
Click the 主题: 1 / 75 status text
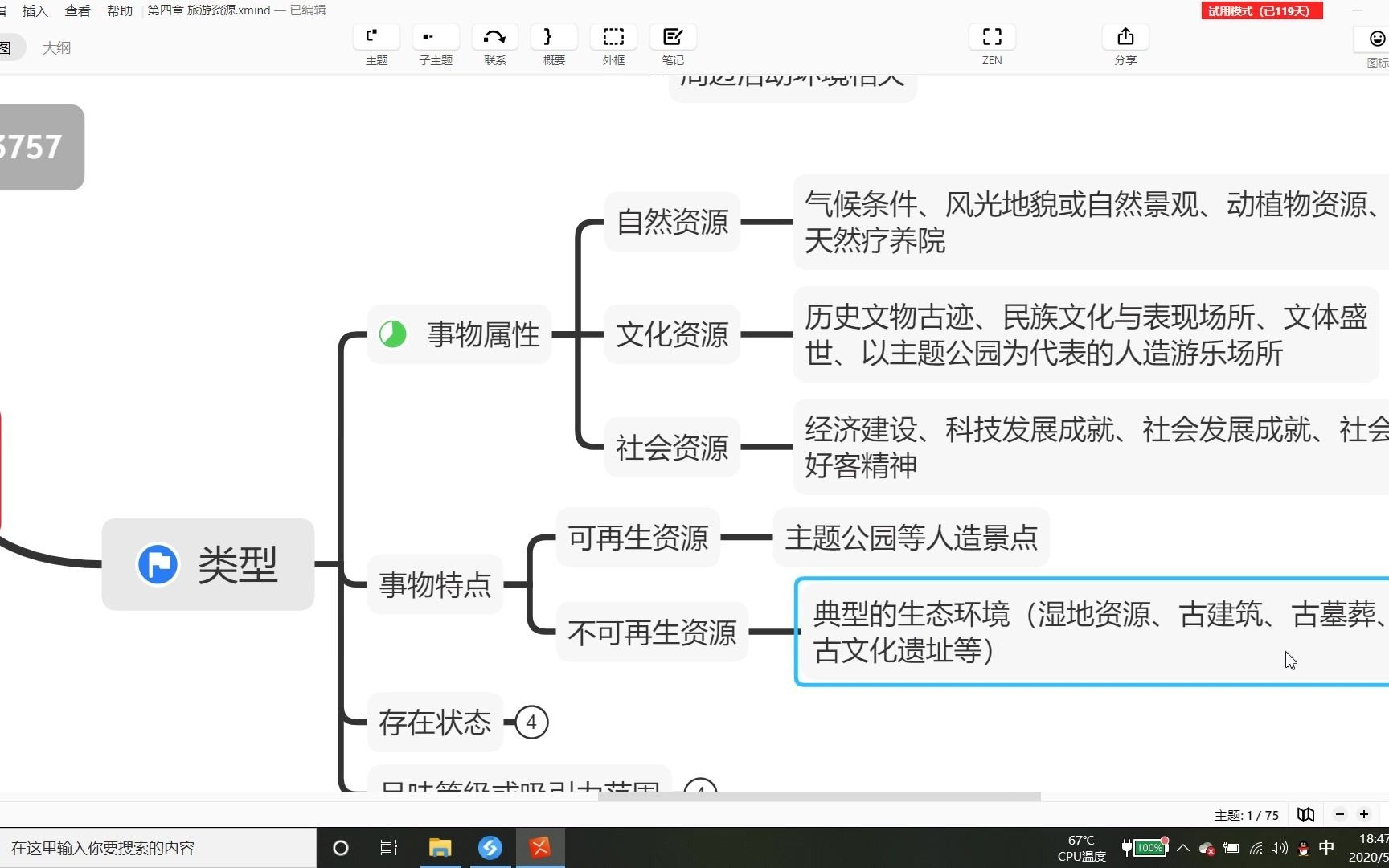[x=1246, y=815]
